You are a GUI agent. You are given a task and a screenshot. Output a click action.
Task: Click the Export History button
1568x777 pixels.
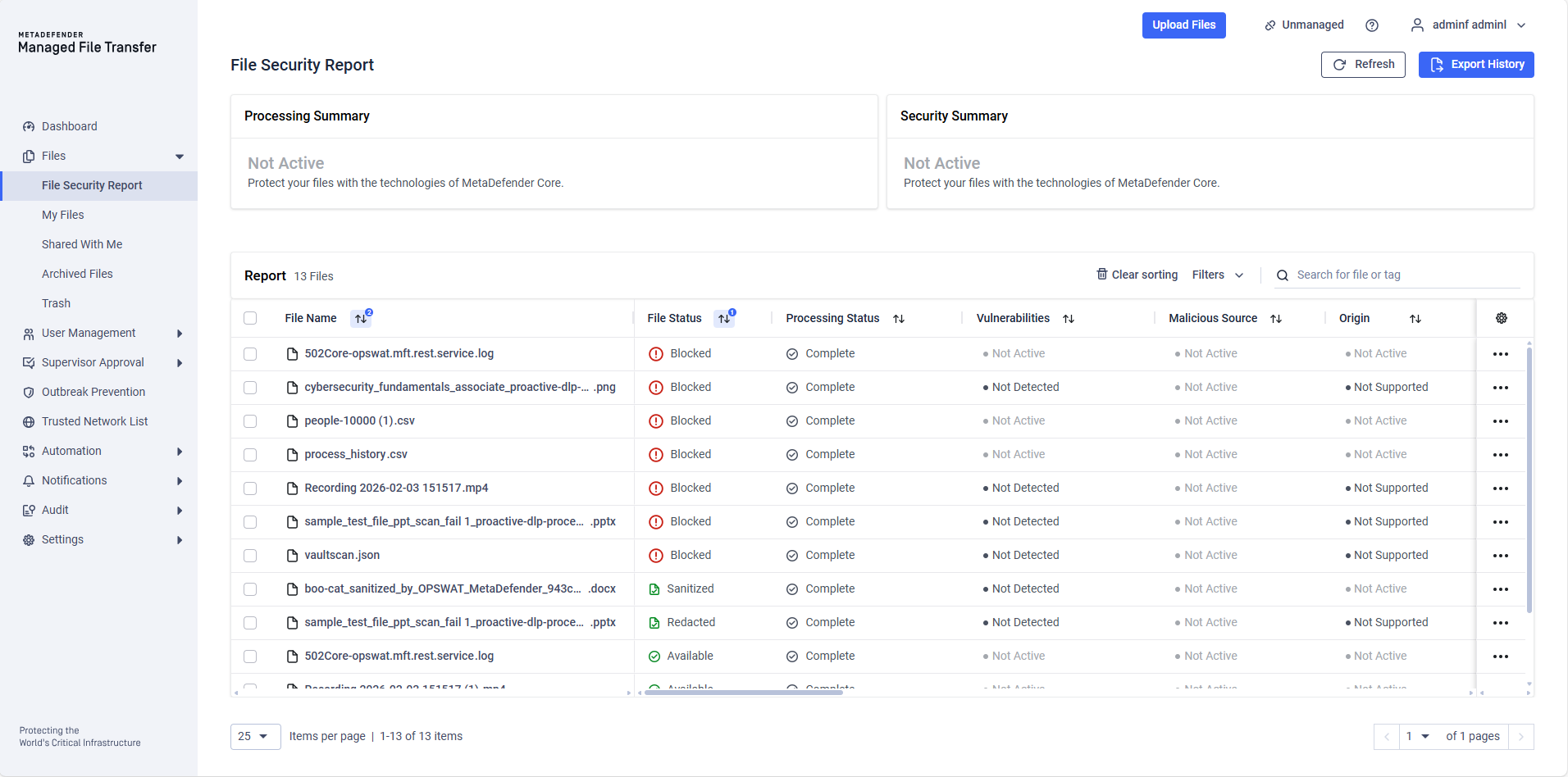pos(1475,65)
